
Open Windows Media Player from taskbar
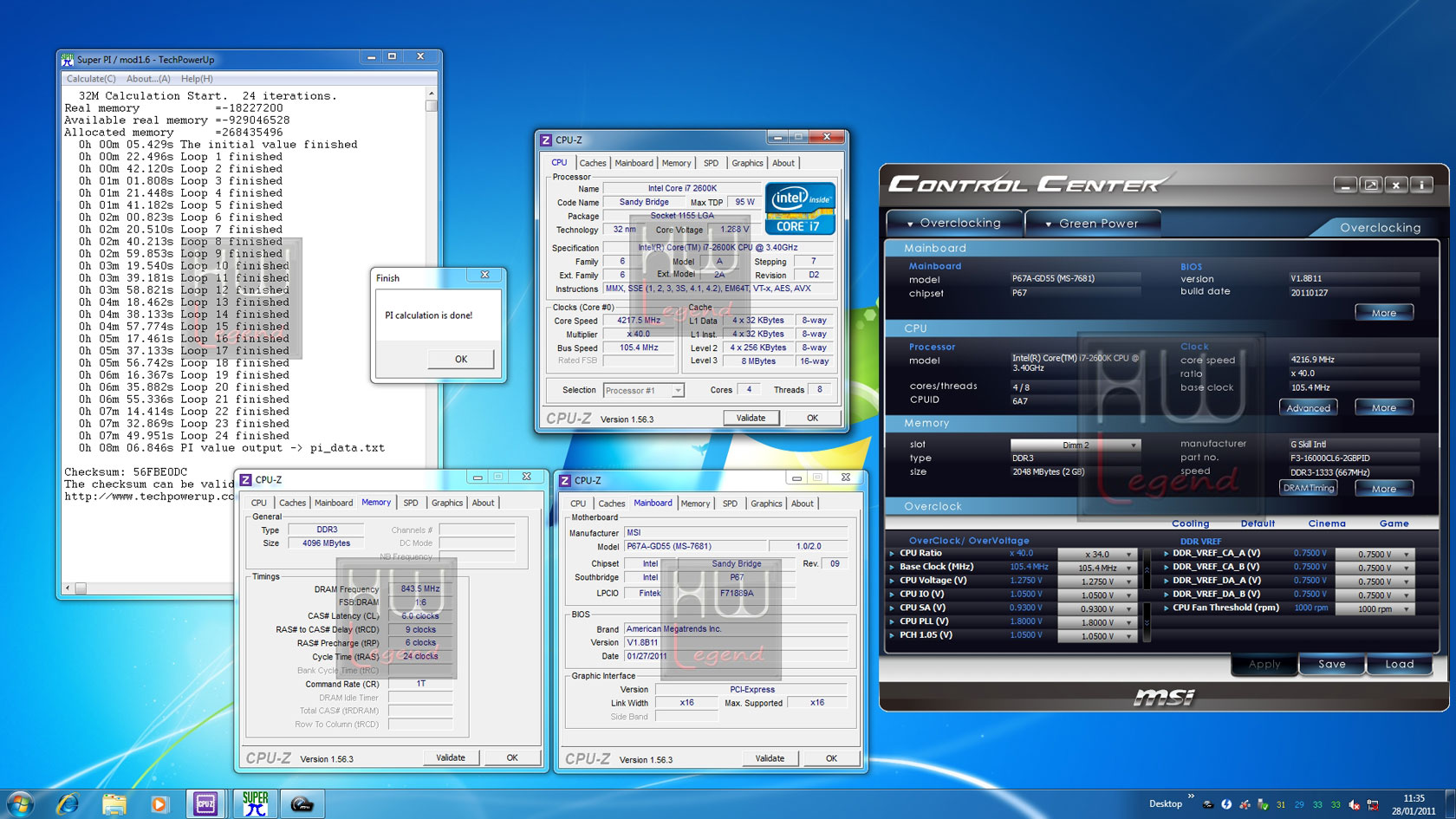[159, 804]
